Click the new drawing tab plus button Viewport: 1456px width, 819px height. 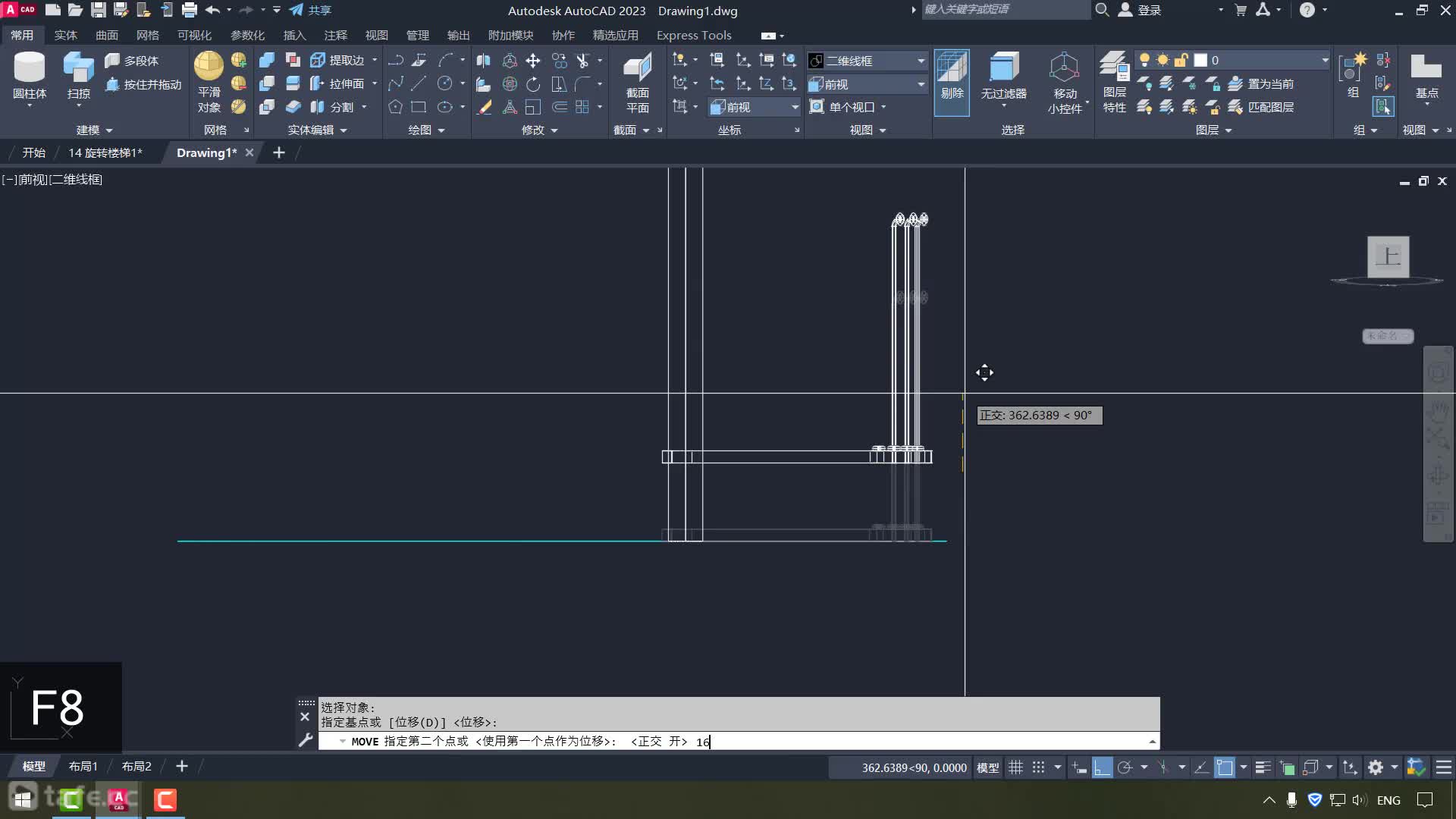[279, 152]
